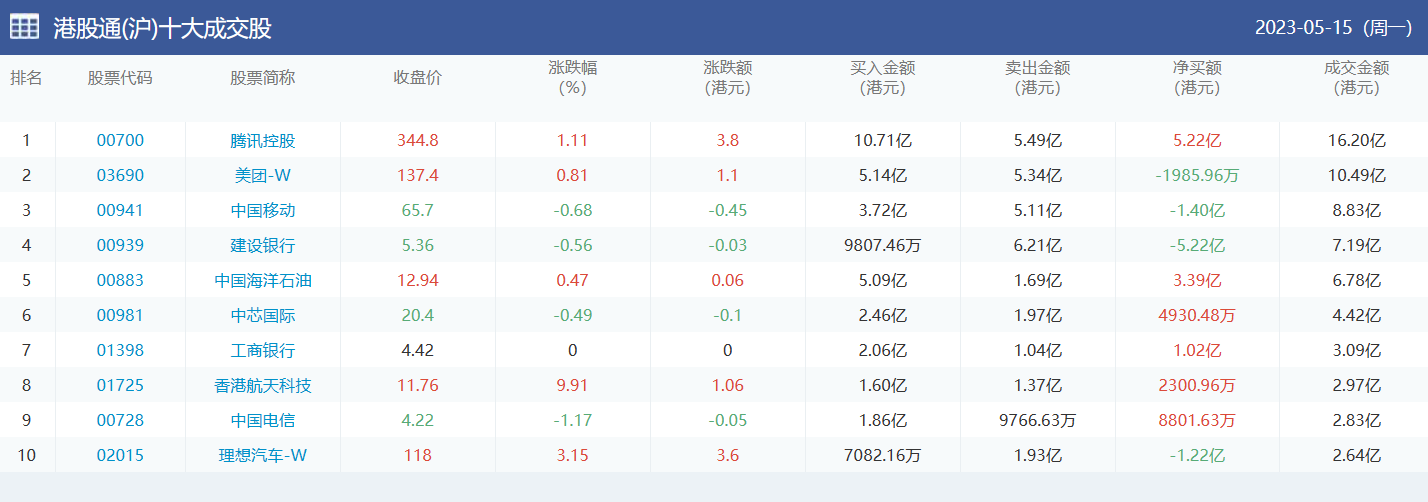The image size is (1428, 502).
Task: Open 中国海洋石油 stock details
Action: pyautogui.click(x=263, y=281)
